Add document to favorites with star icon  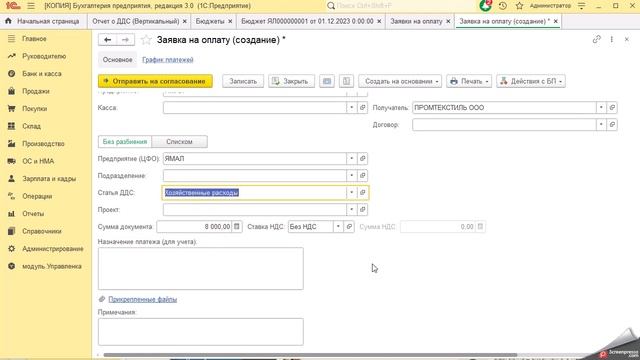pyautogui.click(x=146, y=40)
